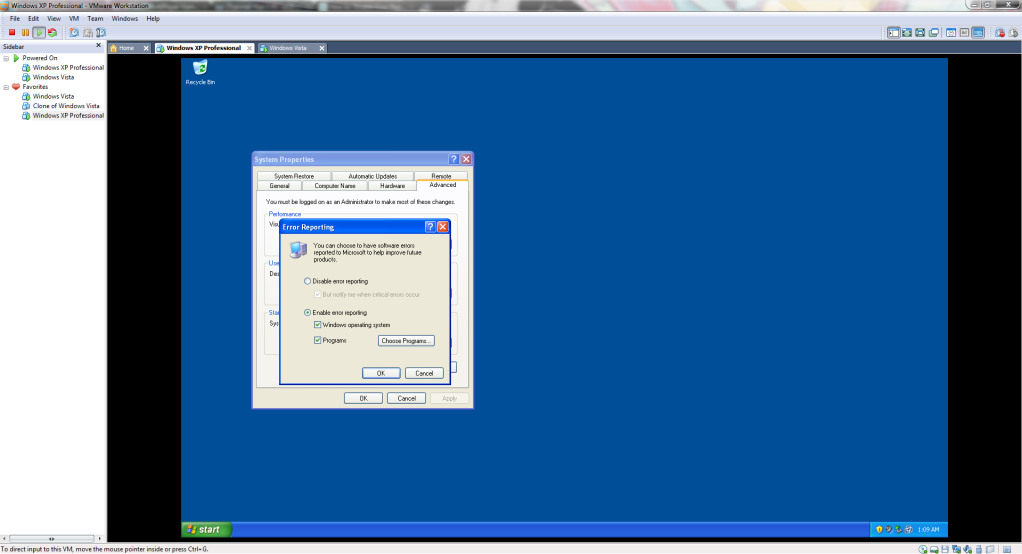Click the yellow security shield tray icon
The image size is (1022, 554).
(x=879, y=529)
